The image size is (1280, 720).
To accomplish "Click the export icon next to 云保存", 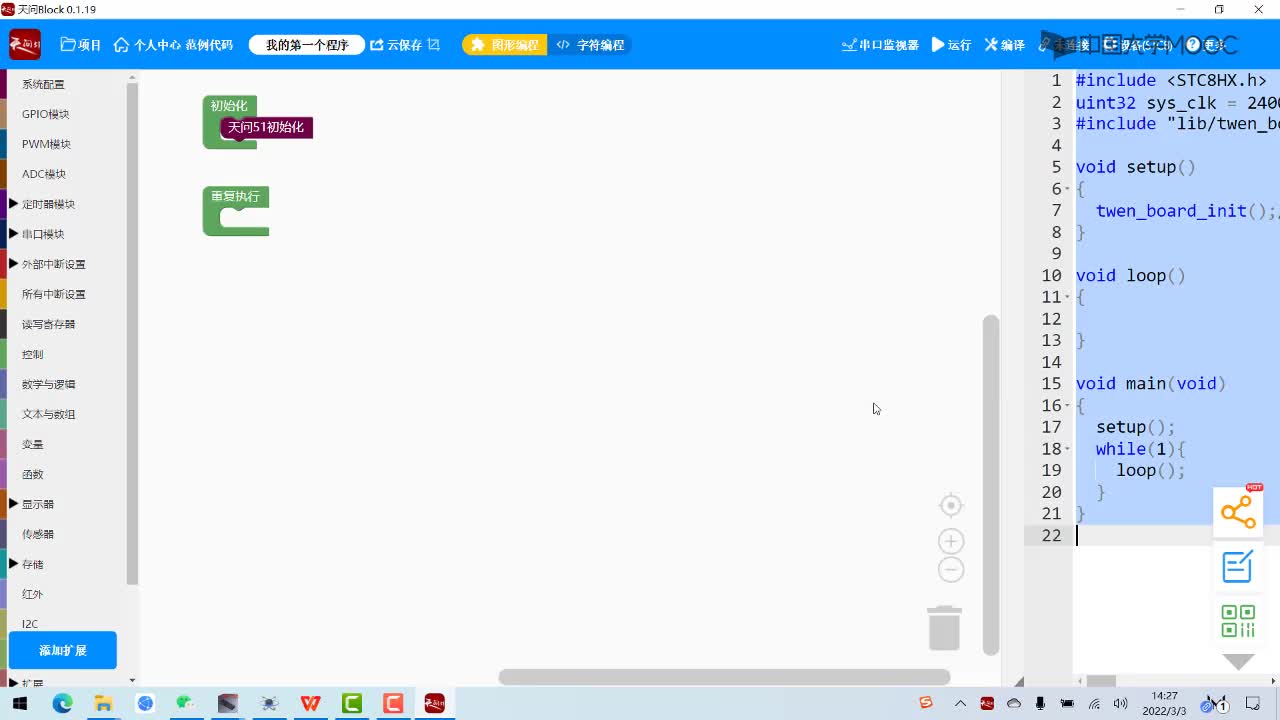I will (x=434, y=45).
